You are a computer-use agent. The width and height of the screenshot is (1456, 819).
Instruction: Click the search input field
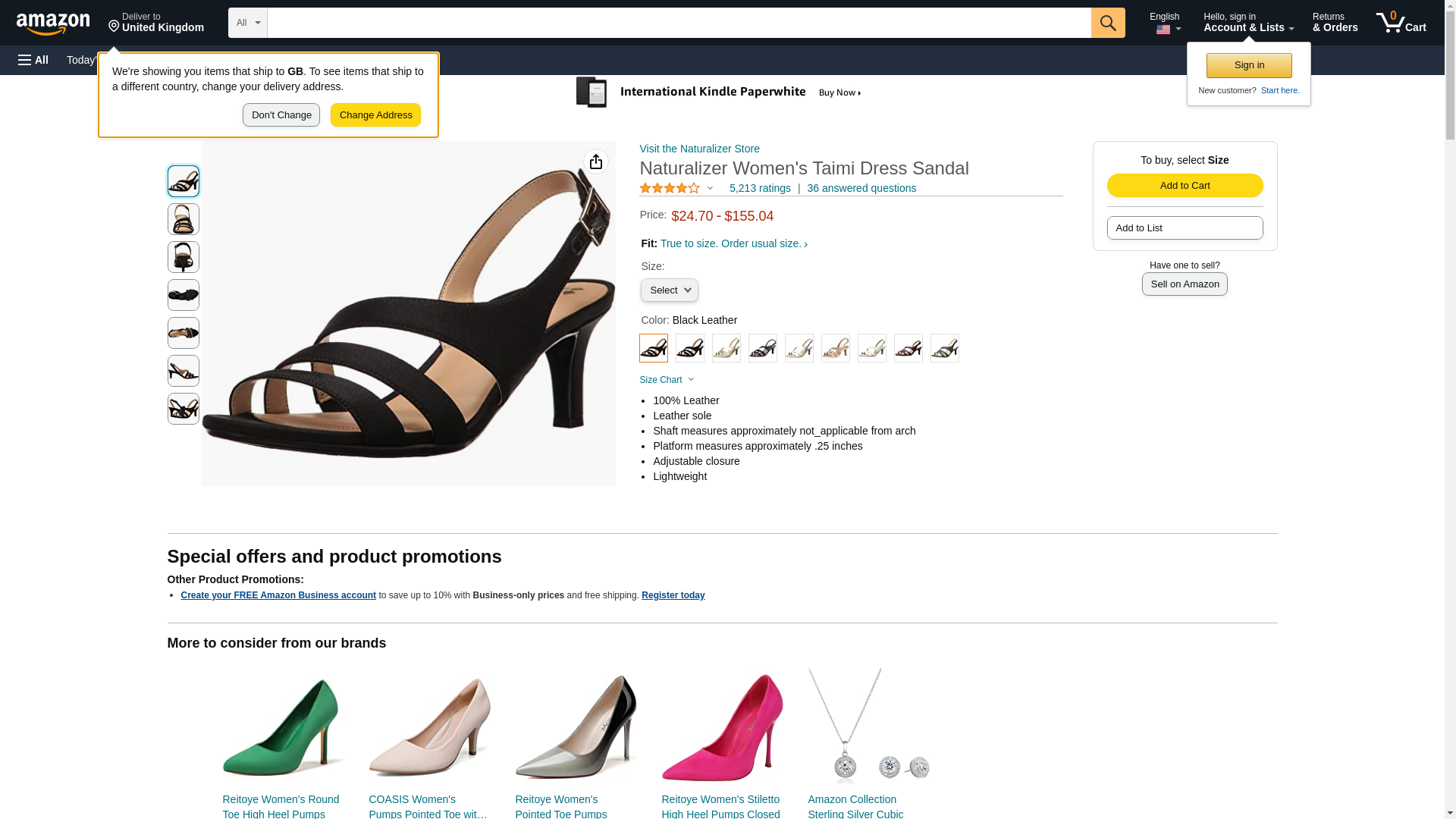tap(679, 23)
